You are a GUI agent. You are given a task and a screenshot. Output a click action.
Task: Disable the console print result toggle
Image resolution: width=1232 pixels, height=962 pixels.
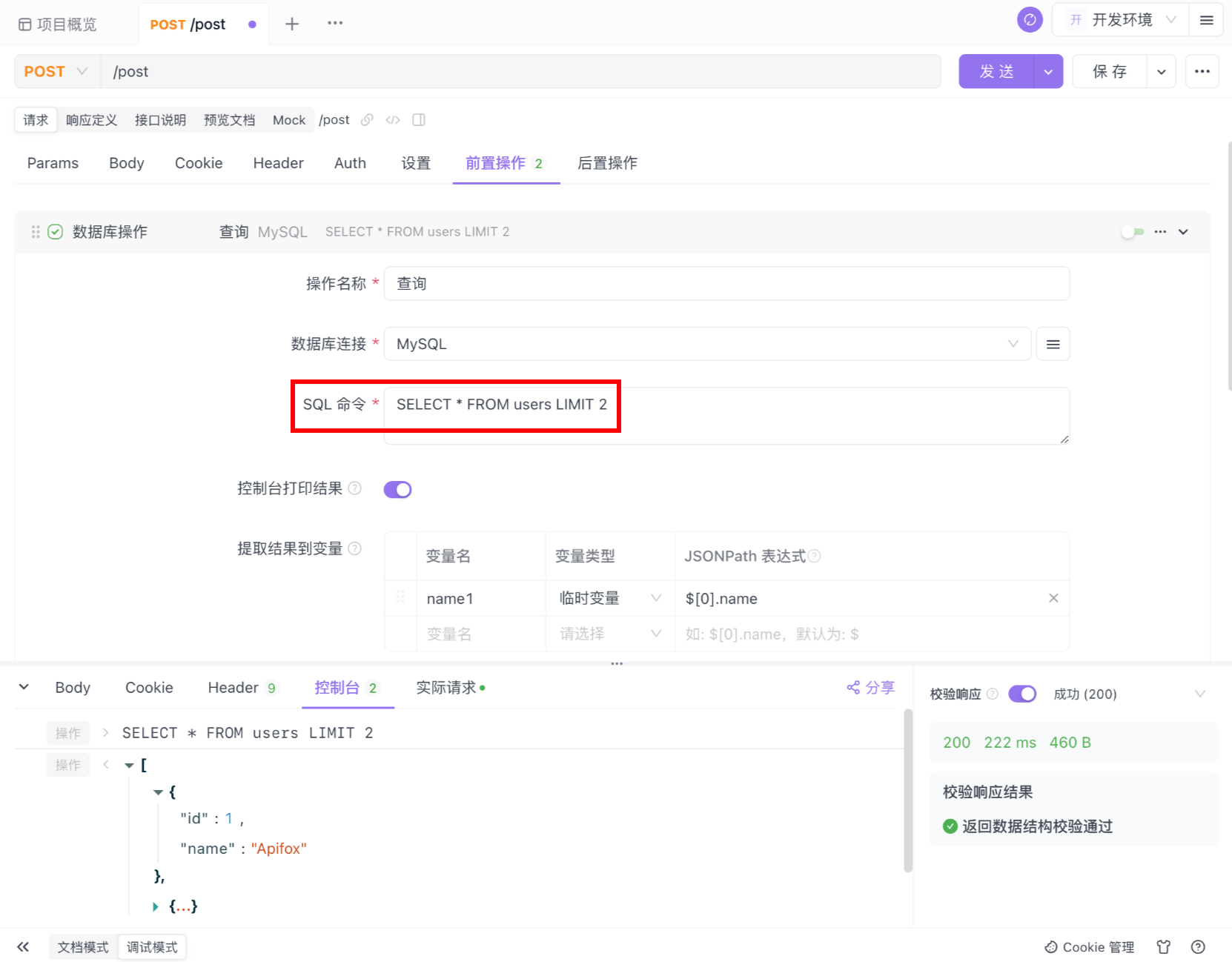point(397,489)
